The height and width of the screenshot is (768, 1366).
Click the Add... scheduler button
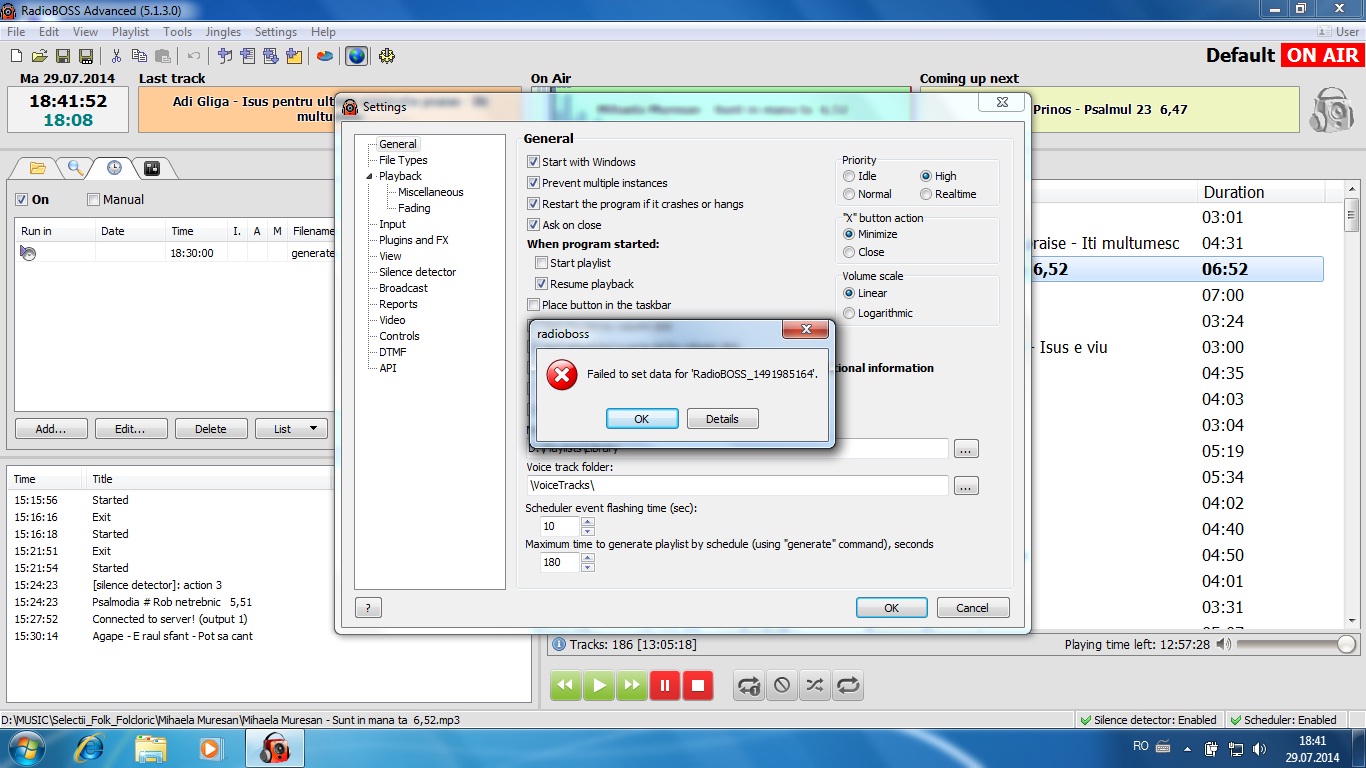[51, 429]
